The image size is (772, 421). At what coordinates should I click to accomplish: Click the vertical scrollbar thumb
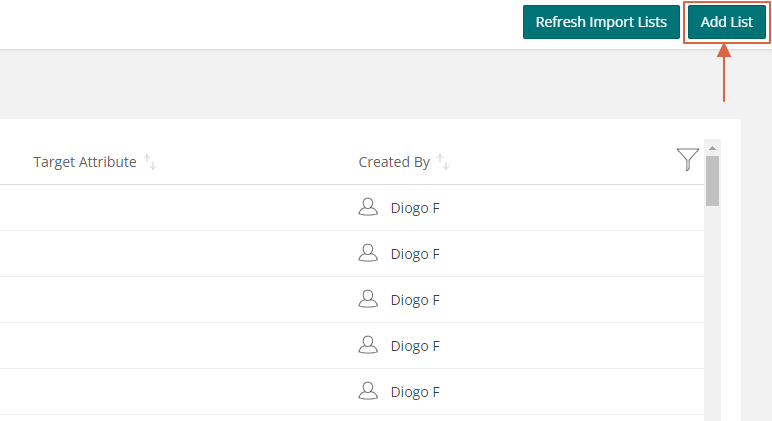click(x=712, y=181)
